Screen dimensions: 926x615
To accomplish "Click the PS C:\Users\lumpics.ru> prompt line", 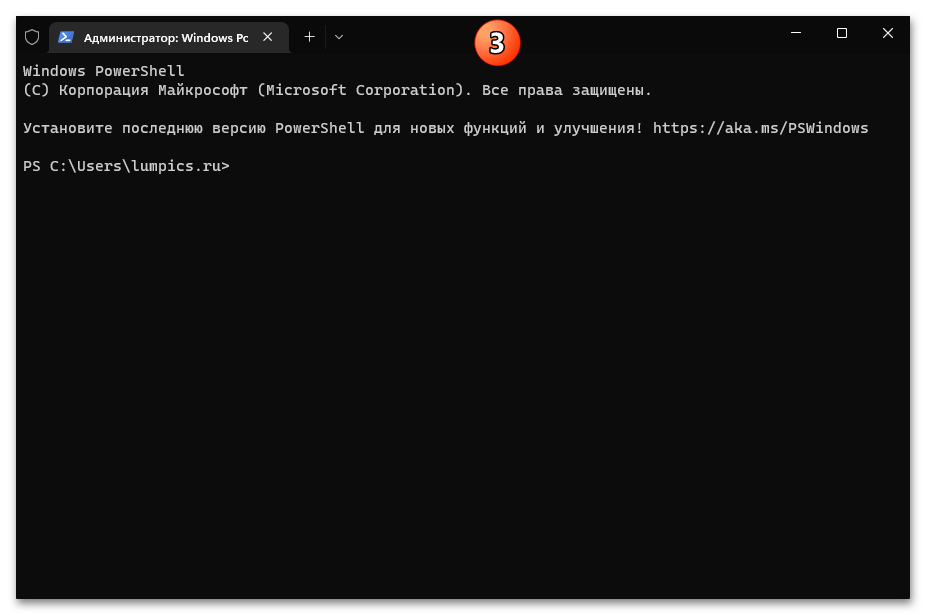I will 126,166.
